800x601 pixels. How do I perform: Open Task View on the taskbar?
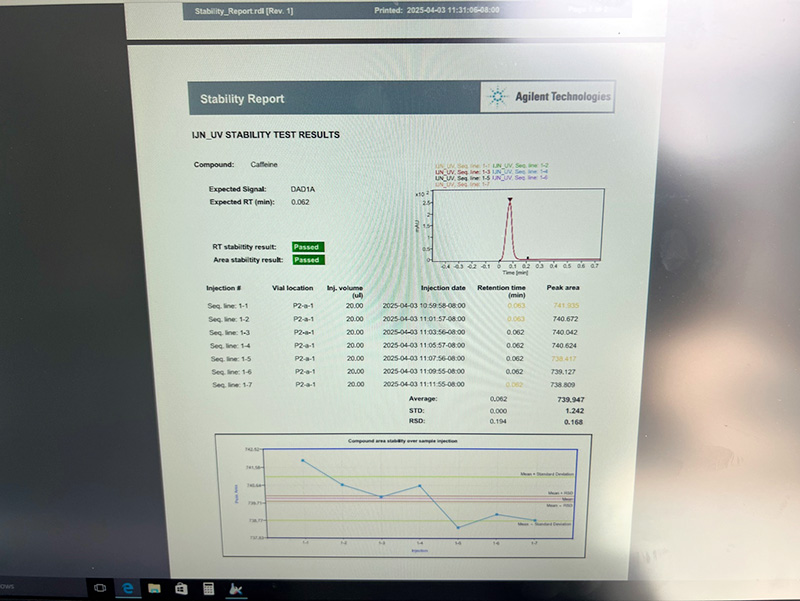click(101, 587)
